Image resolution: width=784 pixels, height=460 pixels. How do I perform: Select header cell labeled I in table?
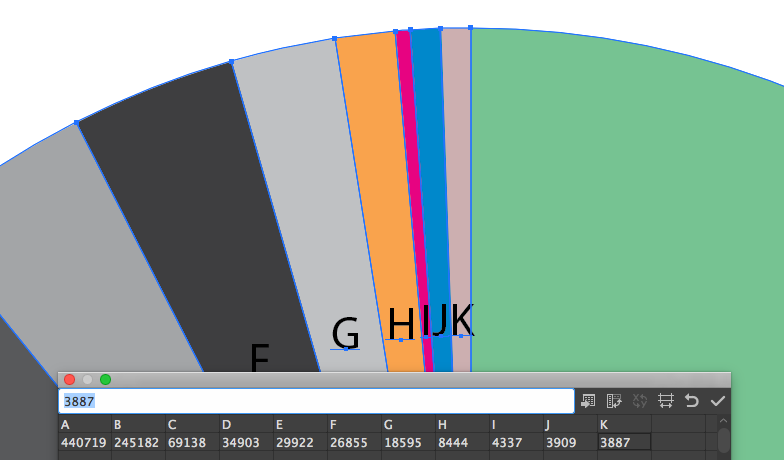(x=516, y=424)
